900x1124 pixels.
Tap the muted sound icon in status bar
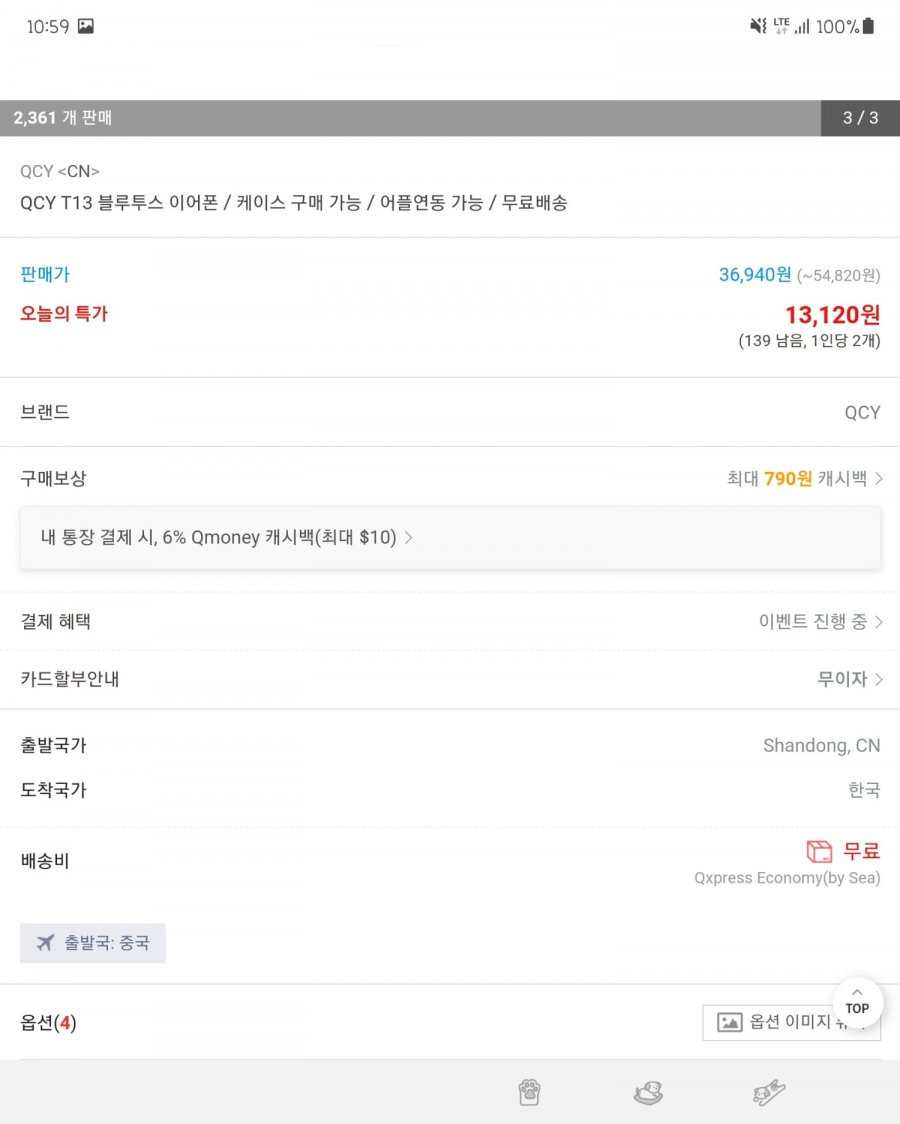[757, 27]
